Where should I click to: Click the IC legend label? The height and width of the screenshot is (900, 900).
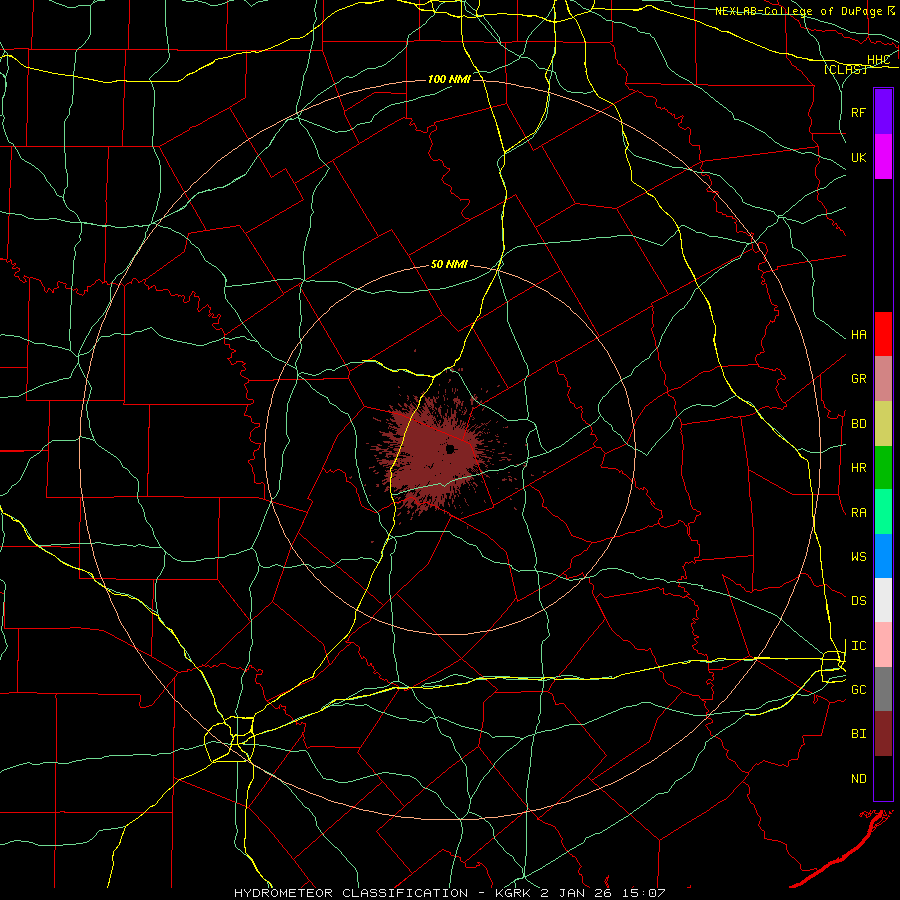point(859,646)
